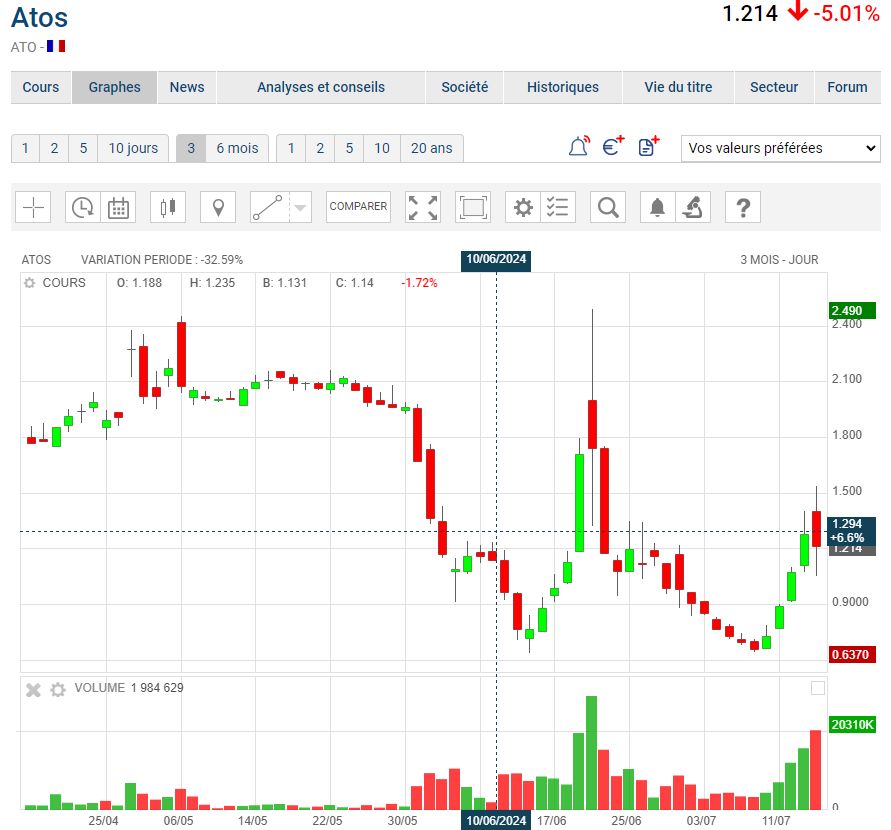The height and width of the screenshot is (830, 891).
Task: Click the red down arrow price indicator
Action: (798, 11)
